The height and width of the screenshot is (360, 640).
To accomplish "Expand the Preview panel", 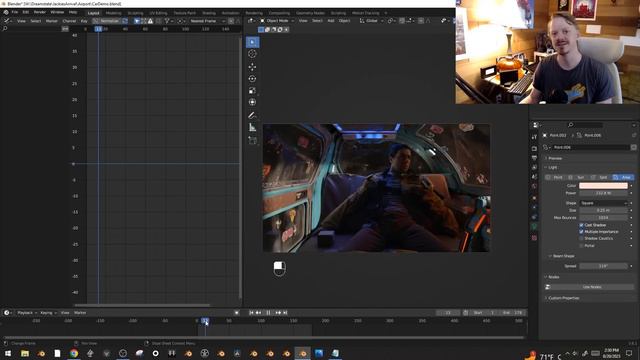I will point(555,158).
